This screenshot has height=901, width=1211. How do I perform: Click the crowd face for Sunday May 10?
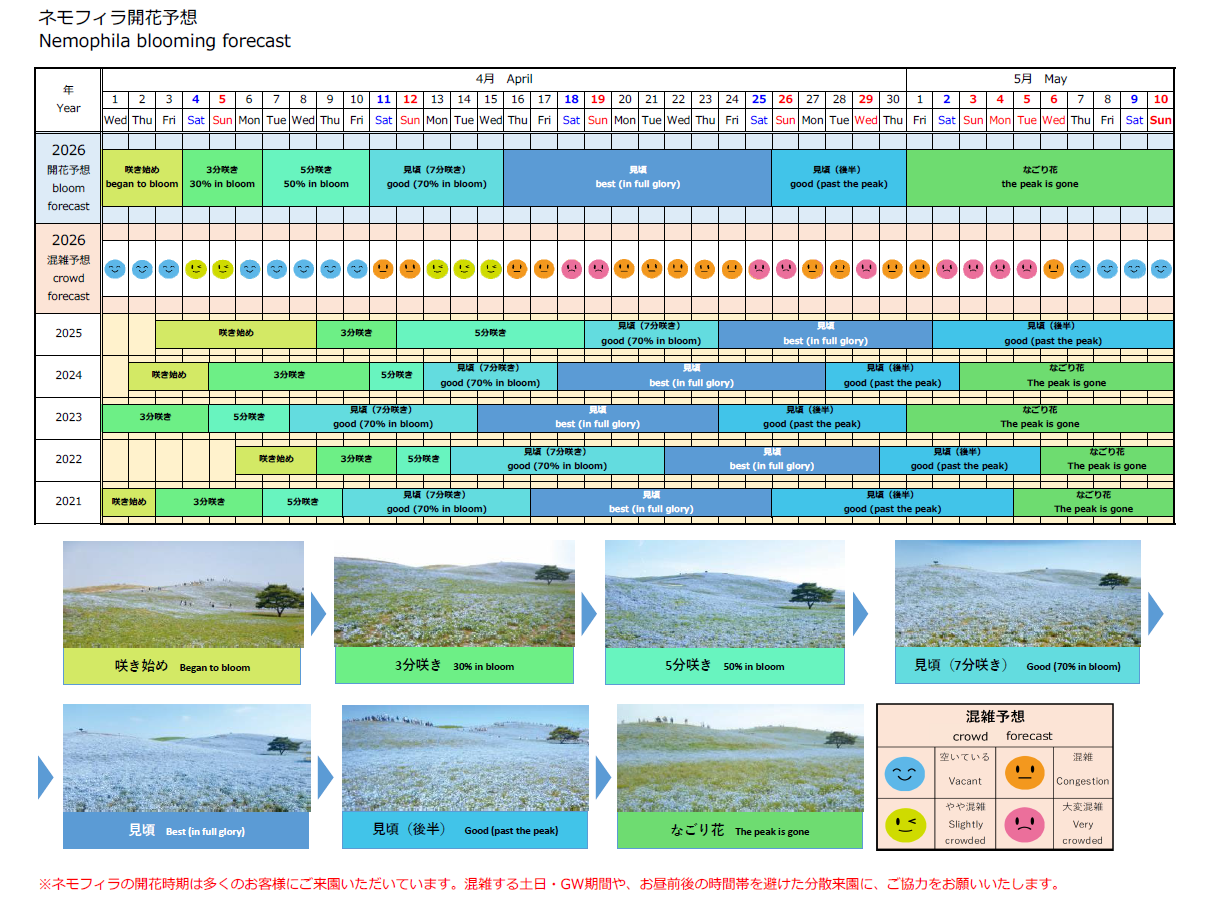pos(1160,269)
